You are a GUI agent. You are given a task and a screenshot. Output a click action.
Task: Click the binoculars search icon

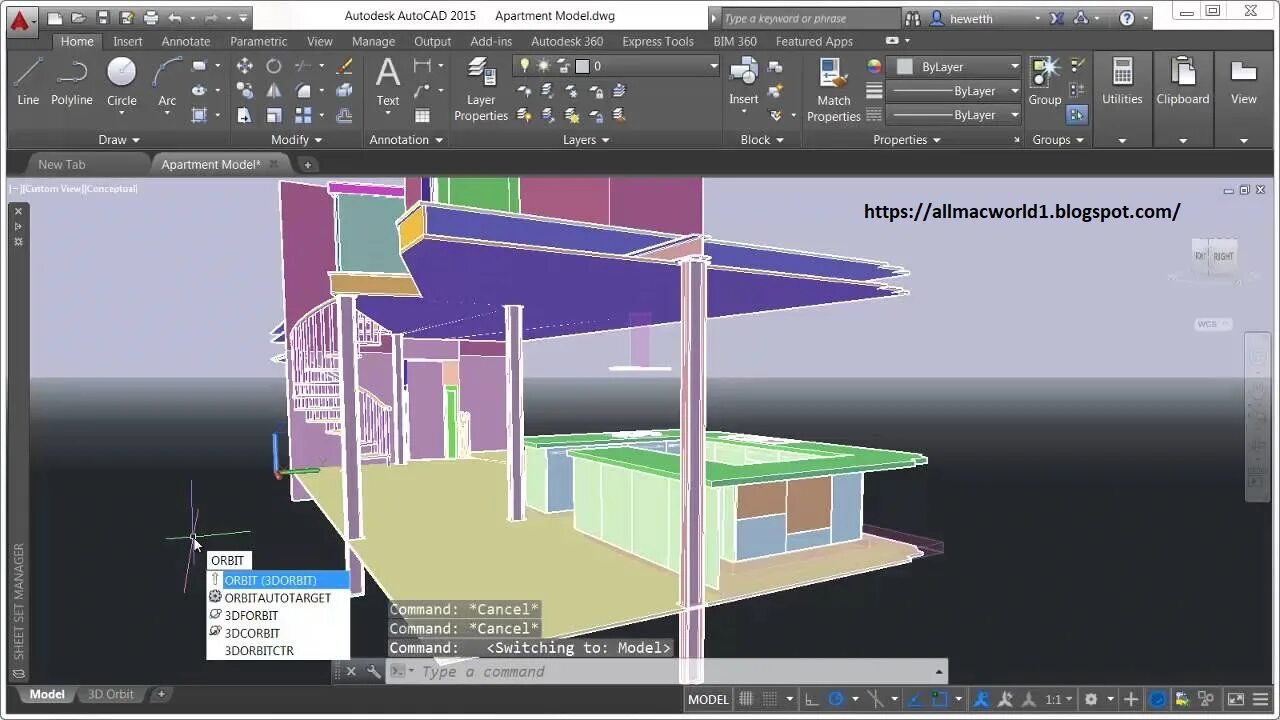pyautogui.click(x=912, y=18)
